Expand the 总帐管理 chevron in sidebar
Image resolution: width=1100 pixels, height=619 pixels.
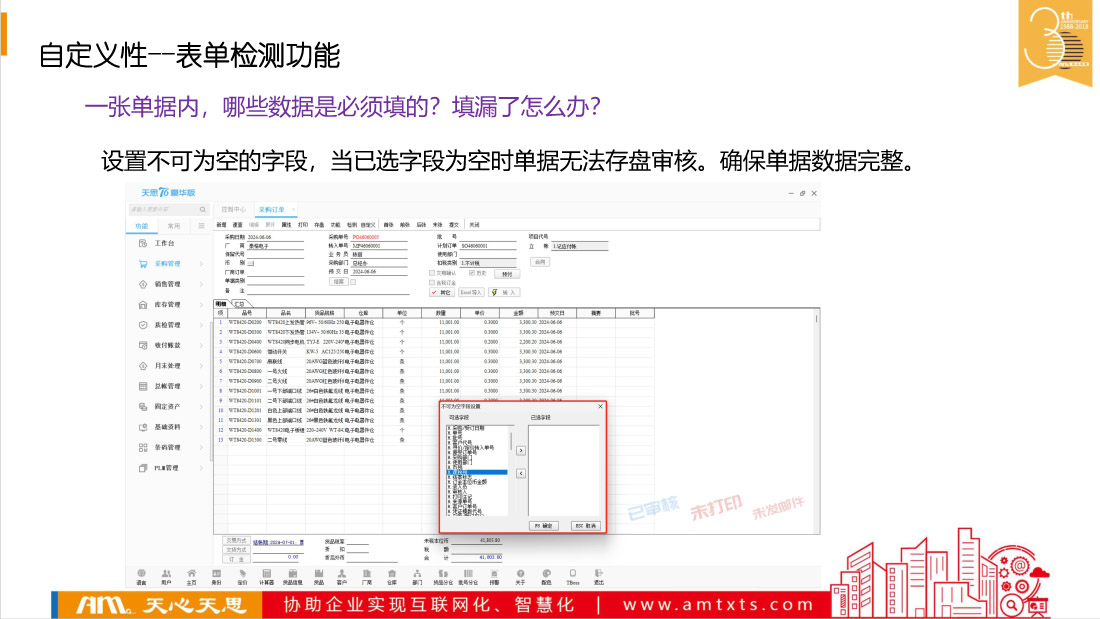click(x=201, y=386)
